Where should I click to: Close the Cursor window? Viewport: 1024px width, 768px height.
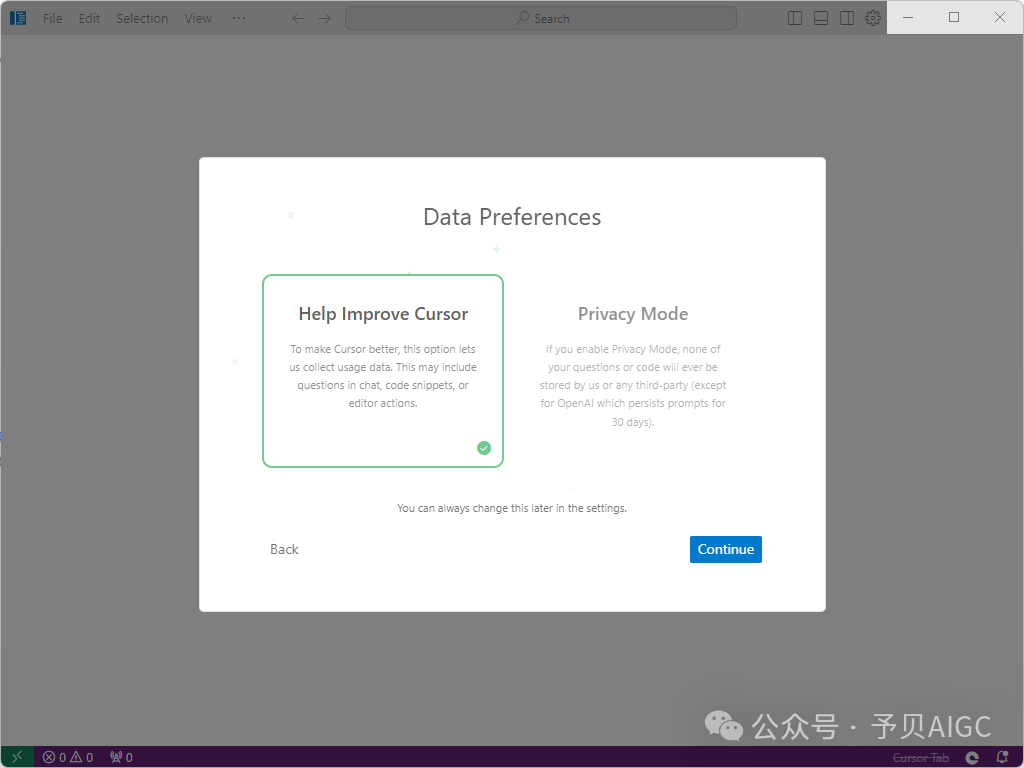pos(1000,18)
